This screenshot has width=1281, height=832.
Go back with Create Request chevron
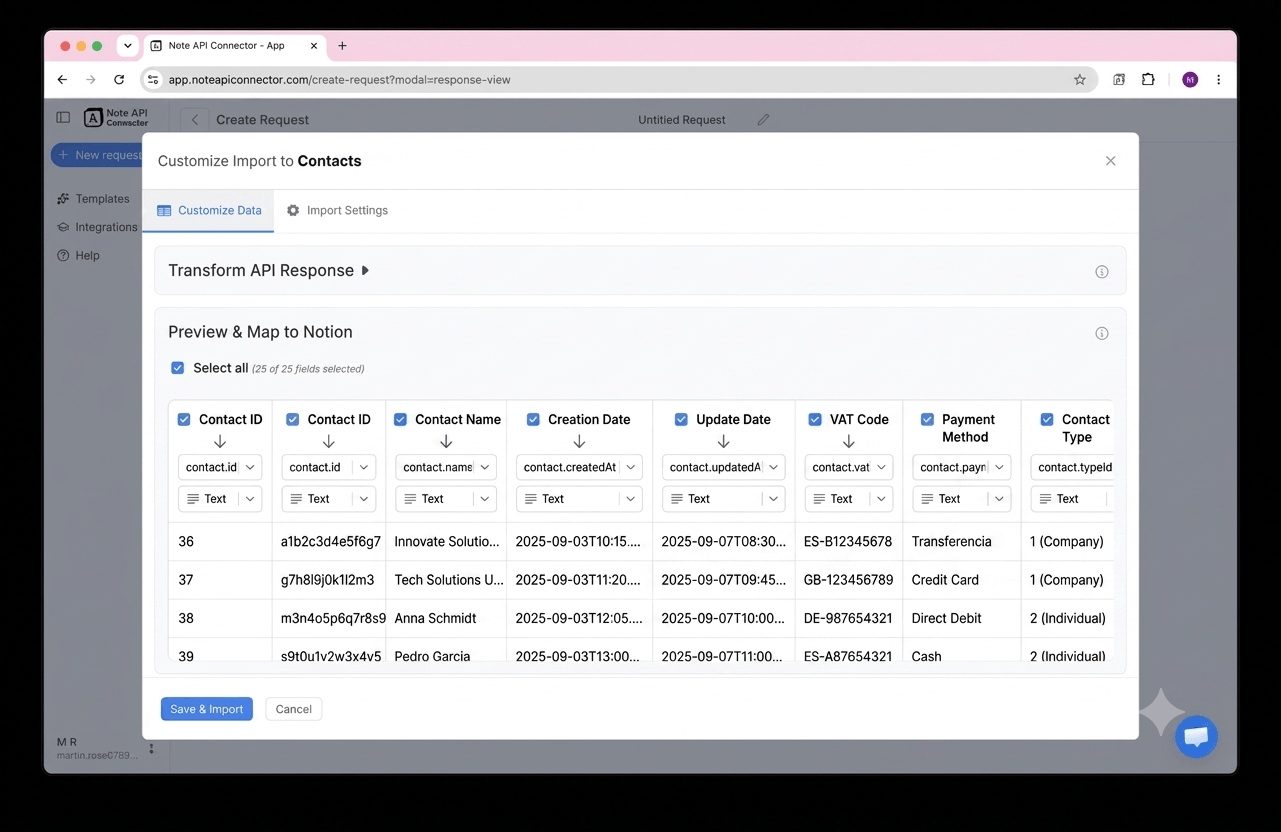coord(195,119)
